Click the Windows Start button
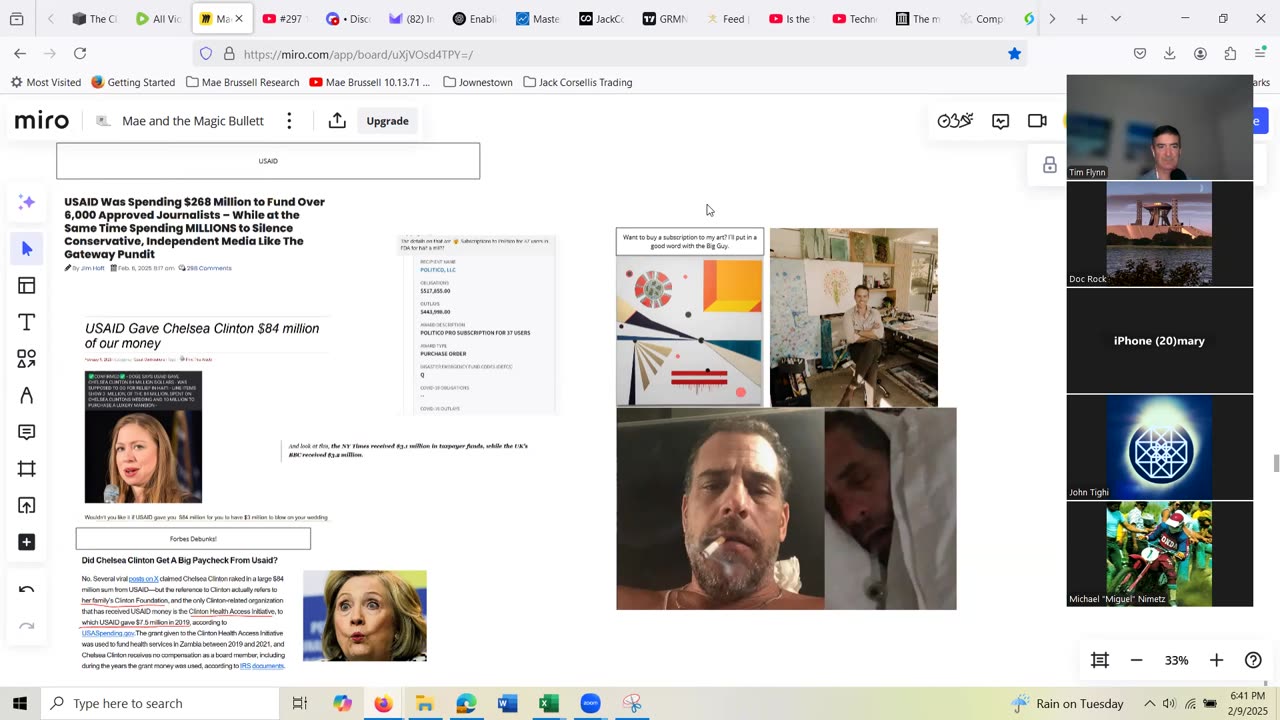Screen dimensions: 1280x720 (x=20, y=703)
